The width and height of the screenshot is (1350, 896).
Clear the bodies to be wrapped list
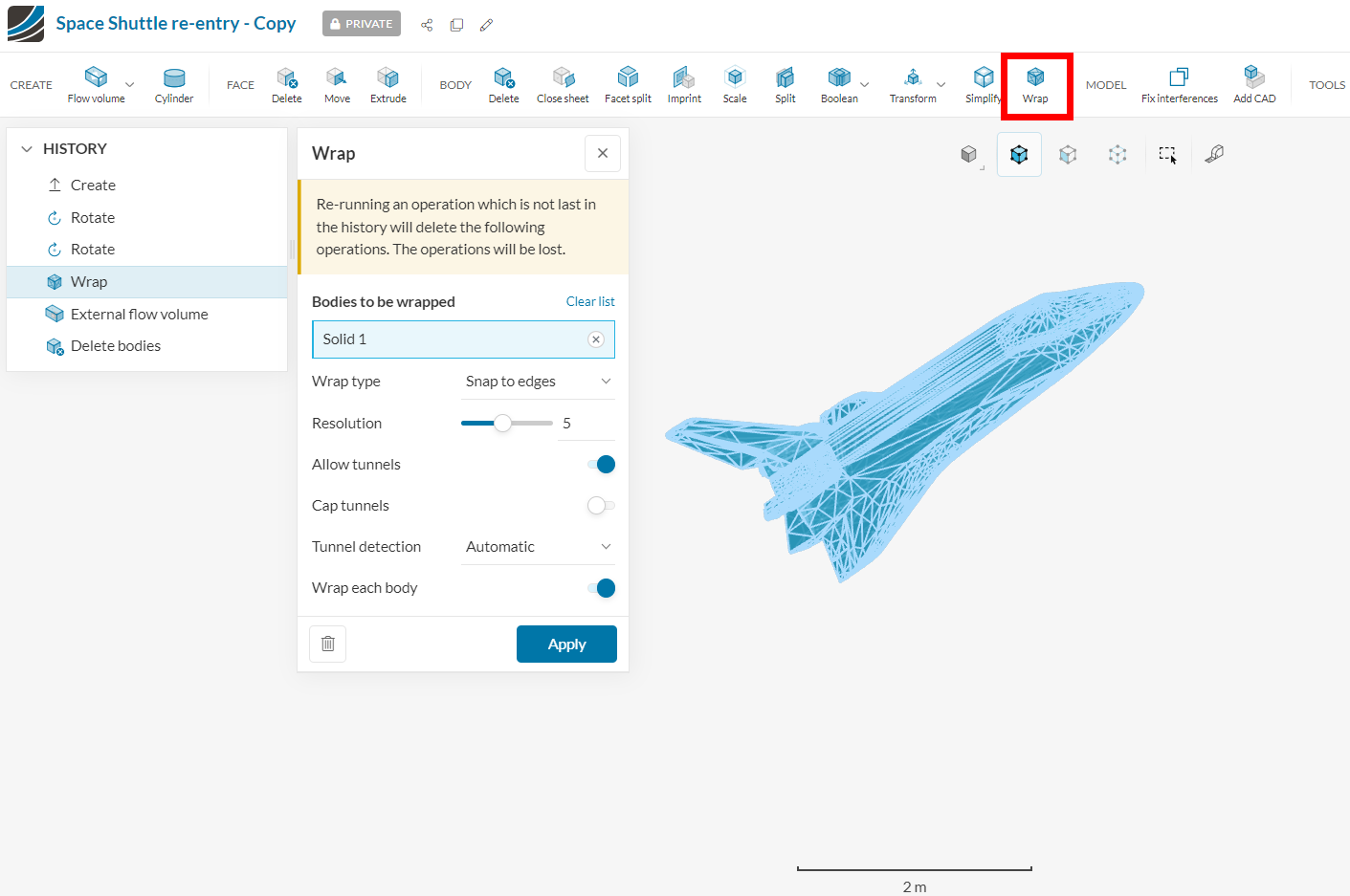(x=590, y=301)
